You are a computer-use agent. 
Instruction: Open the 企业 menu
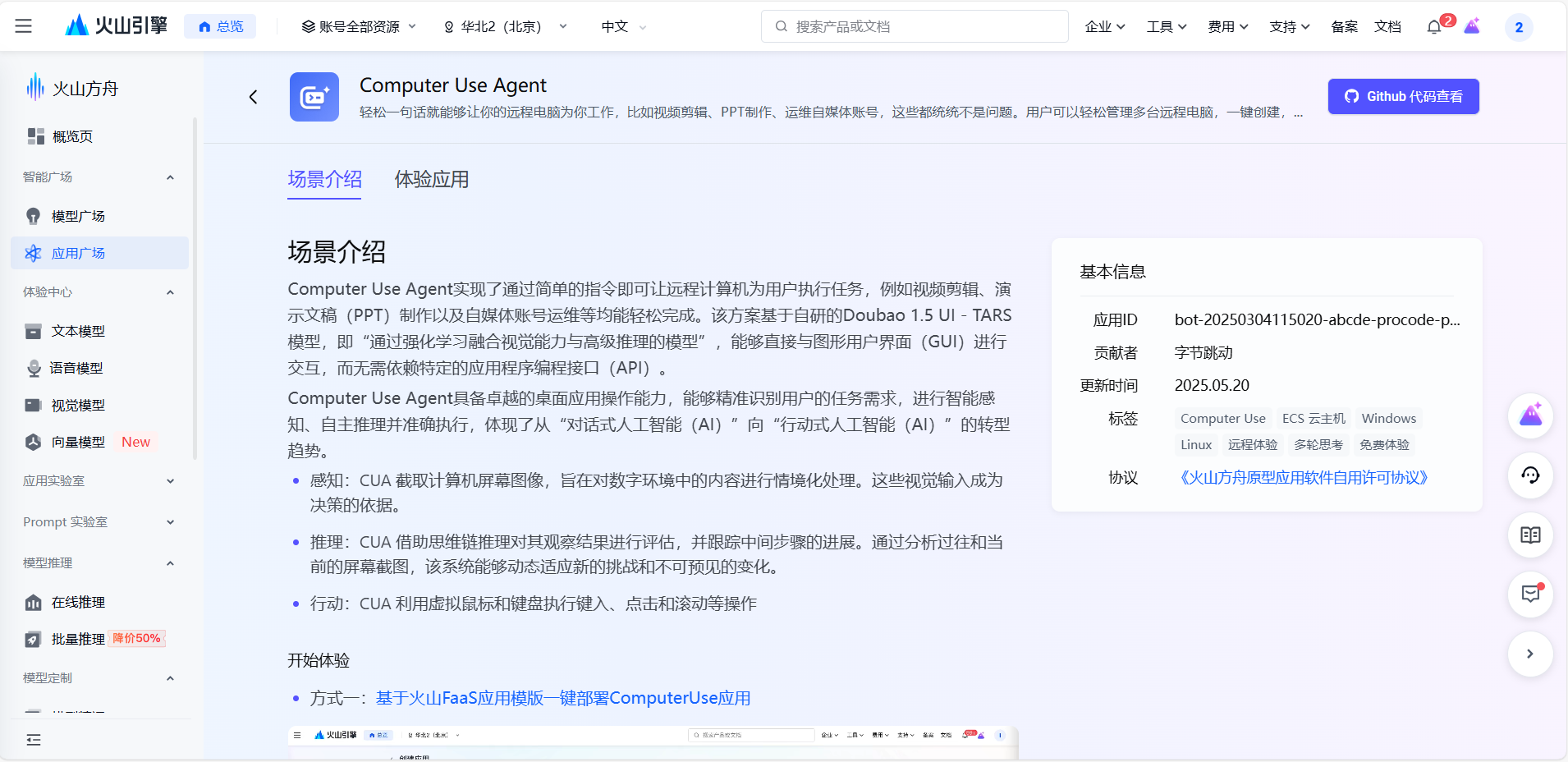click(1104, 26)
